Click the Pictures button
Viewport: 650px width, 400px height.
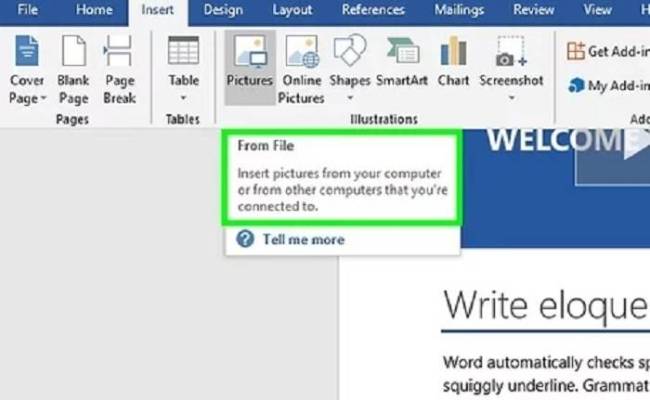pos(250,67)
